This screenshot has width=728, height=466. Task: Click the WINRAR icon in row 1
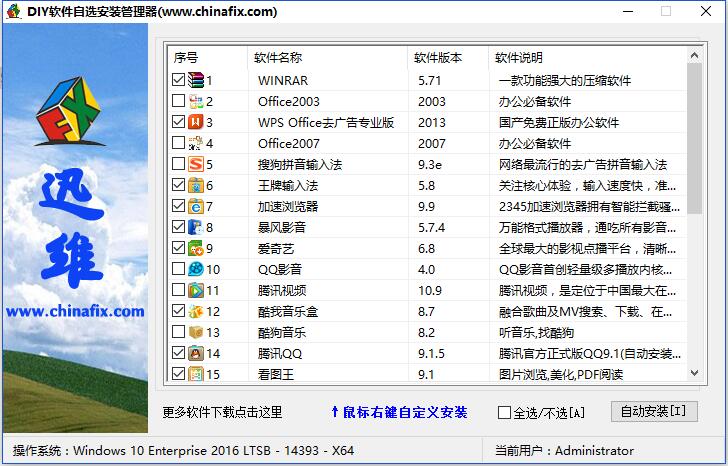196,80
